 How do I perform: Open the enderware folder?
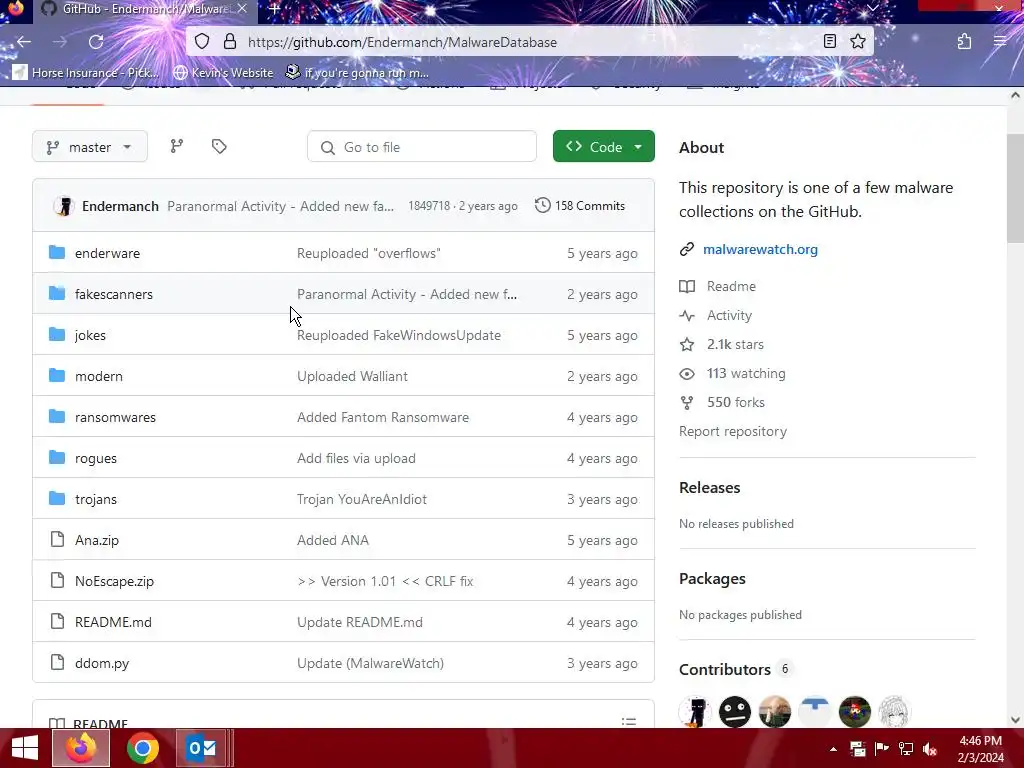tap(107, 253)
